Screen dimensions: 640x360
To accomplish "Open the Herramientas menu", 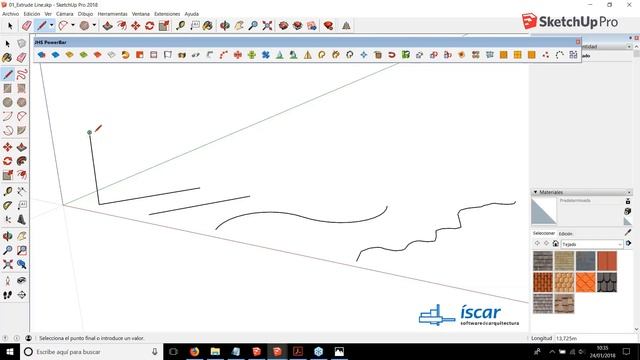I will click(113, 14).
